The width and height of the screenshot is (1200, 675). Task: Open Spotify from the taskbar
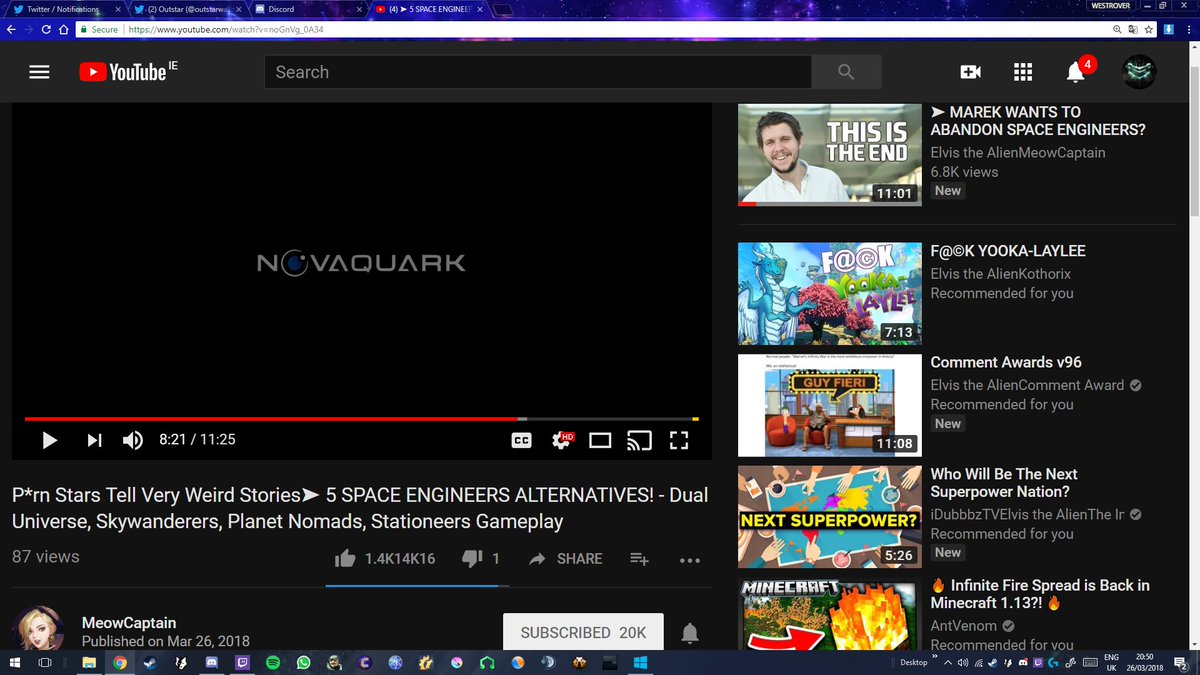273,662
